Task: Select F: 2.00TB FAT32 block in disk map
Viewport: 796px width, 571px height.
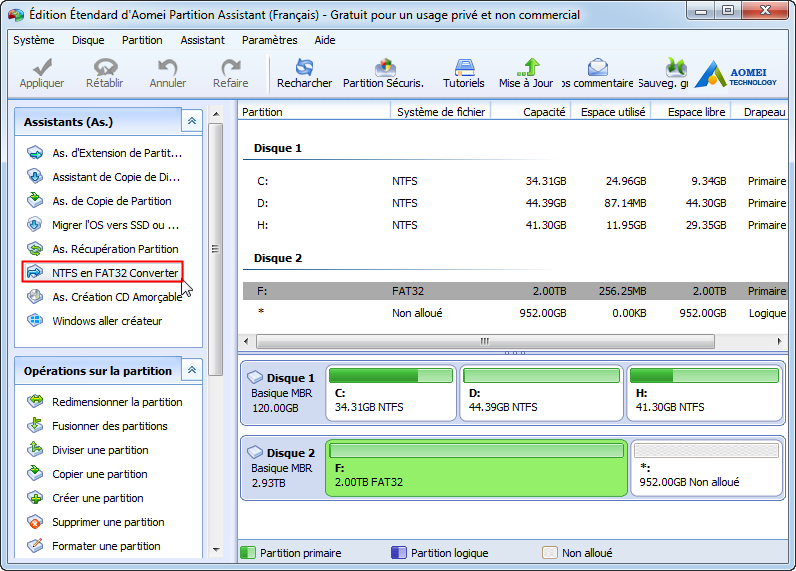Action: pyautogui.click(x=476, y=468)
